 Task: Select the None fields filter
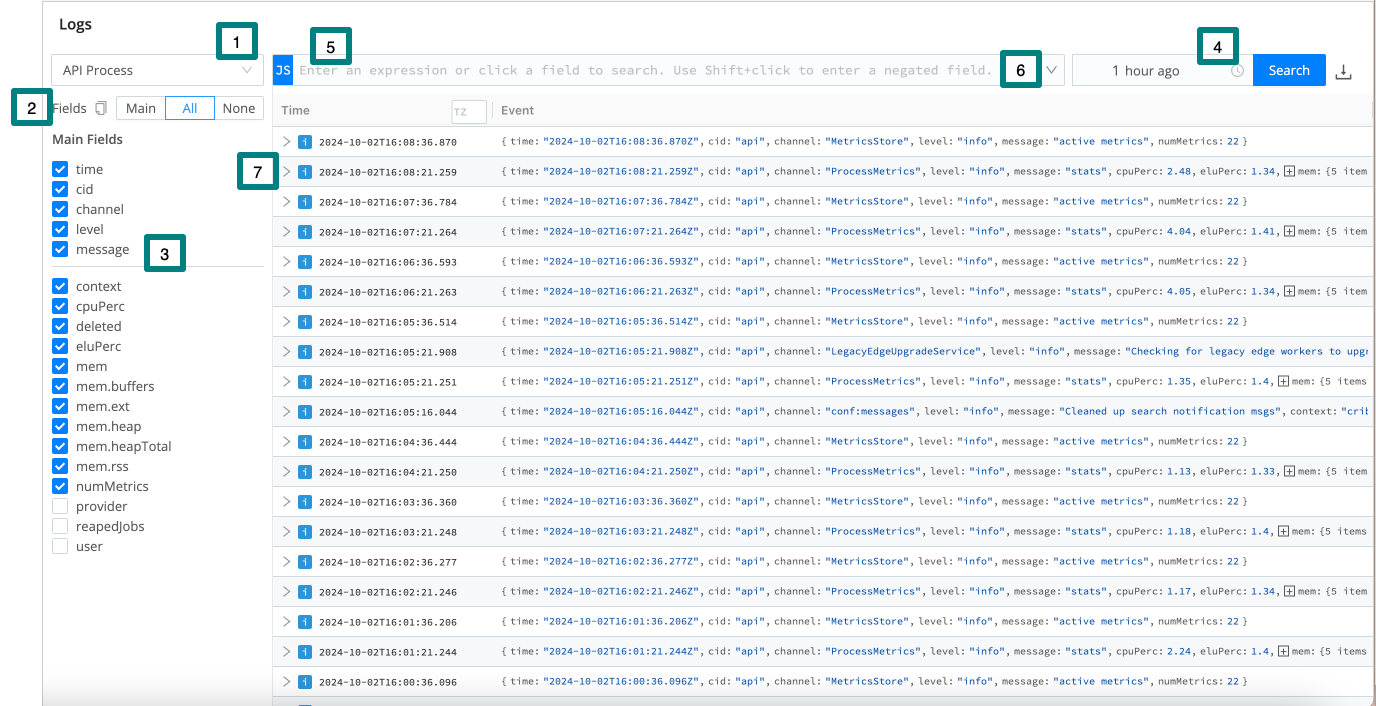pyautogui.click(x=239, y=107)
